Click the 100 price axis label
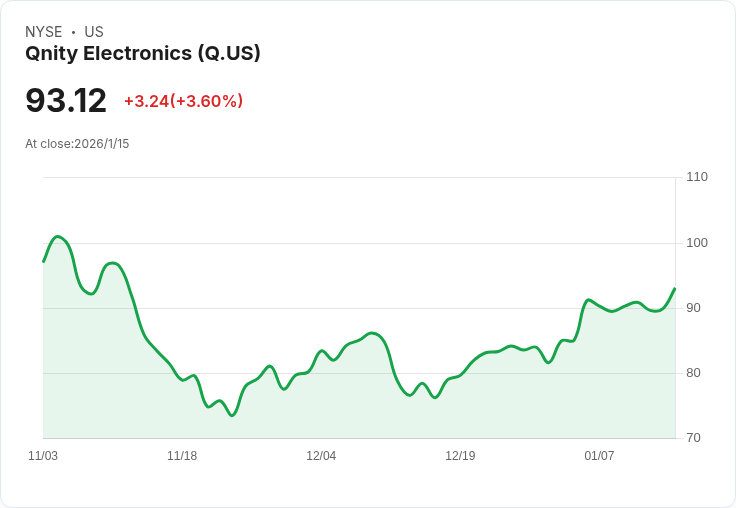The height and width of the screenshot is (508, 736). [x=697, y=243]
